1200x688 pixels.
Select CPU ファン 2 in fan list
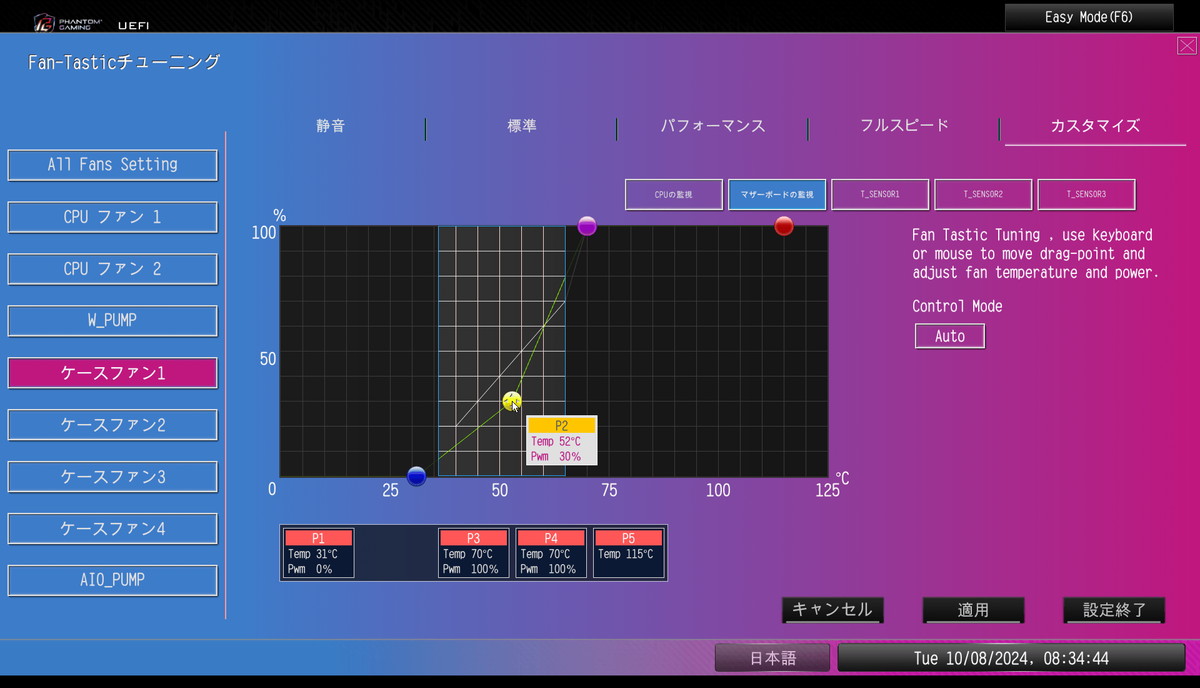pyautogui.click(x=113, y=269)
